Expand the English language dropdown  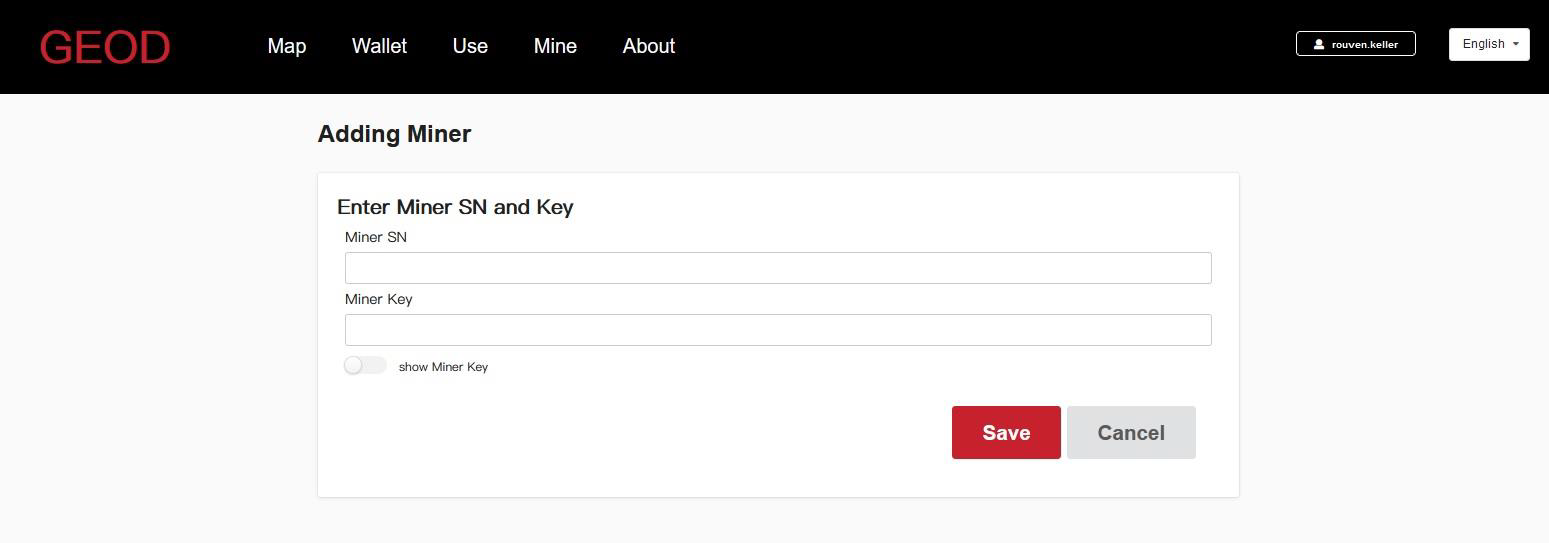pos(1488,44)
